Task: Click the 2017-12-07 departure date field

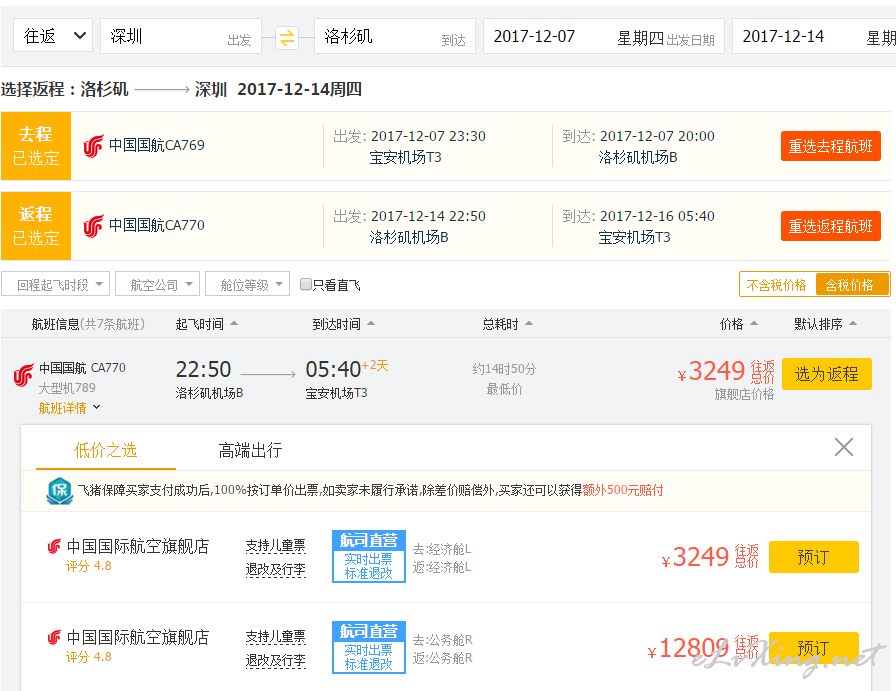Action: [604, 36]
